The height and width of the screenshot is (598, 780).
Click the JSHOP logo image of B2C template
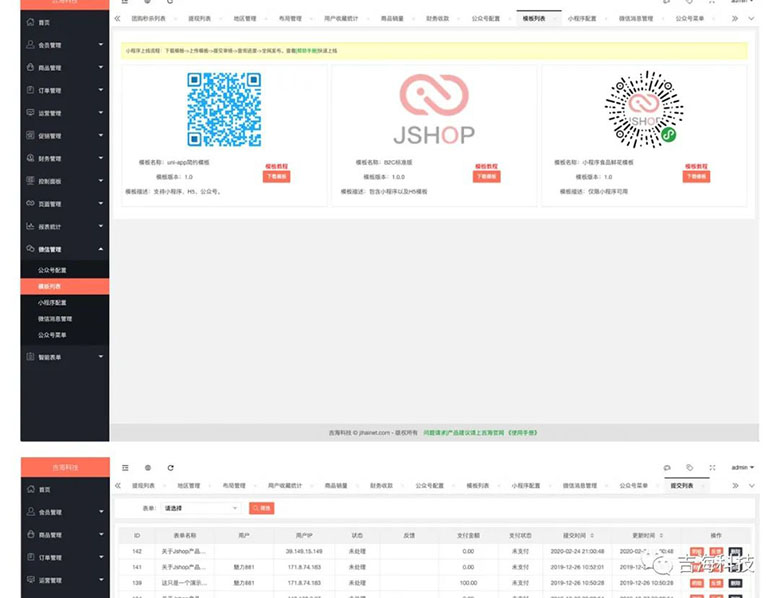434,109
